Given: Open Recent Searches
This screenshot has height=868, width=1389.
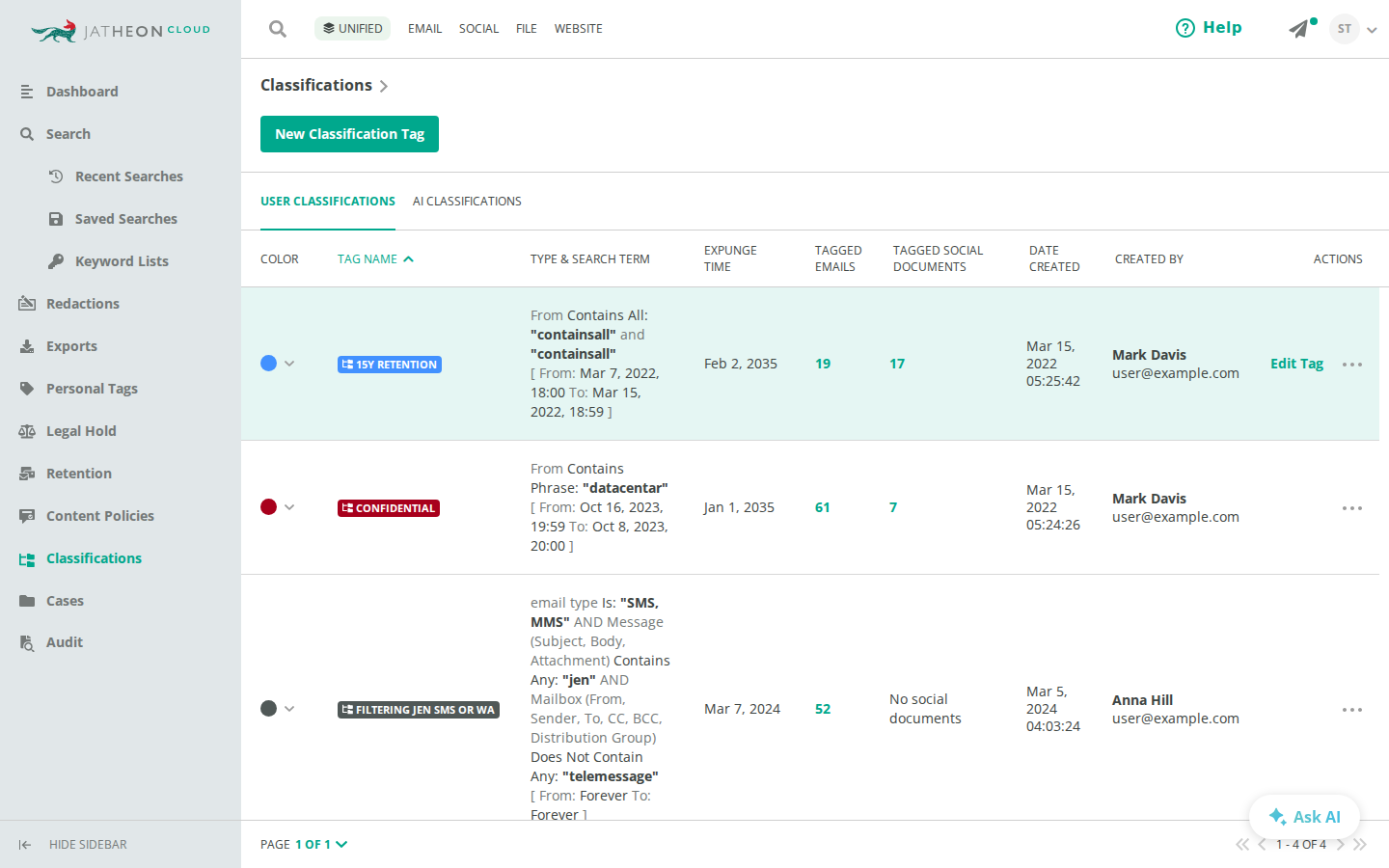Looking at the screenshot, I should (129, 176).
